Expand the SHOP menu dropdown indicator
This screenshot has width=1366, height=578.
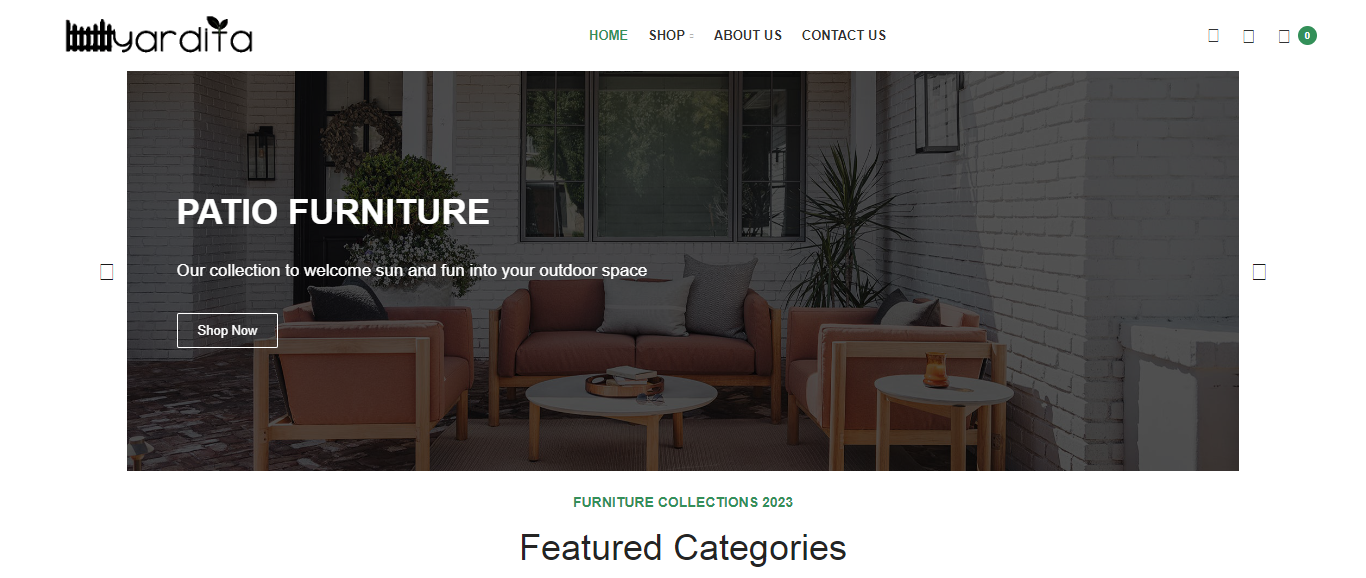tap(691, 36)
